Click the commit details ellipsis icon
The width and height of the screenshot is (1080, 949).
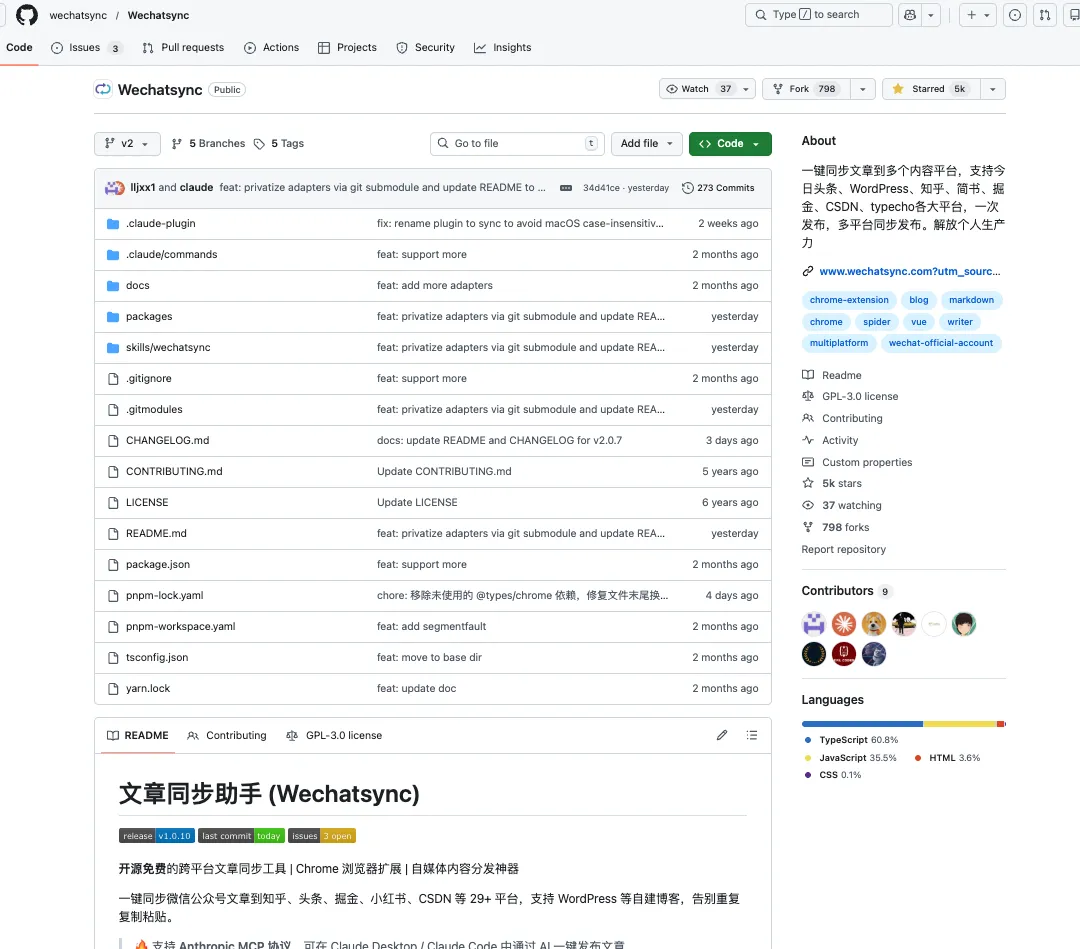pyautogui.click(x=565, y=188)
